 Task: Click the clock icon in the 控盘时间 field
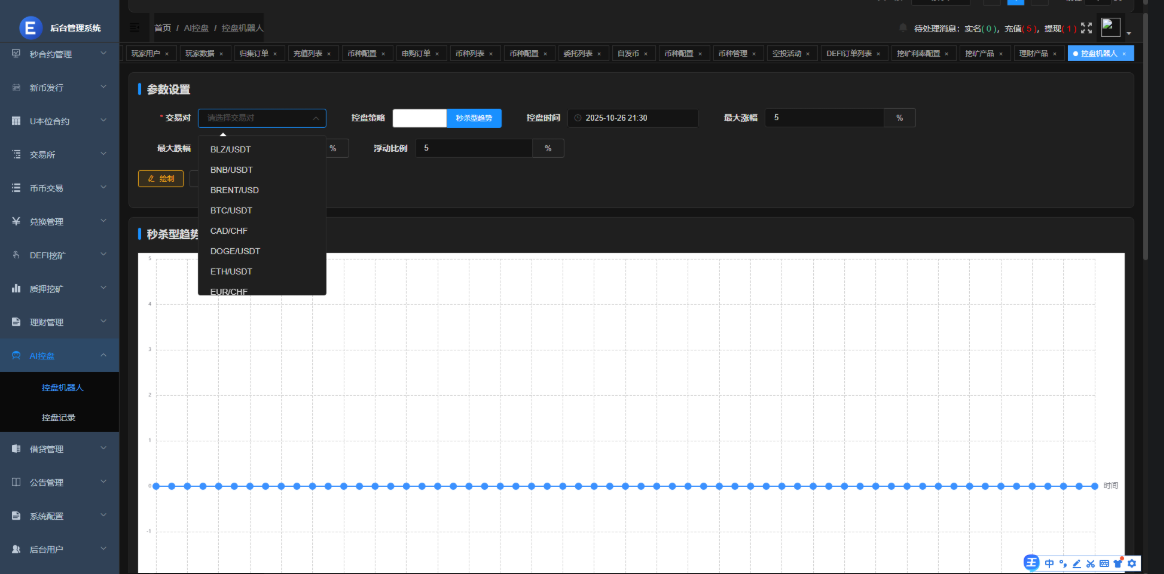tap(578, 118)
